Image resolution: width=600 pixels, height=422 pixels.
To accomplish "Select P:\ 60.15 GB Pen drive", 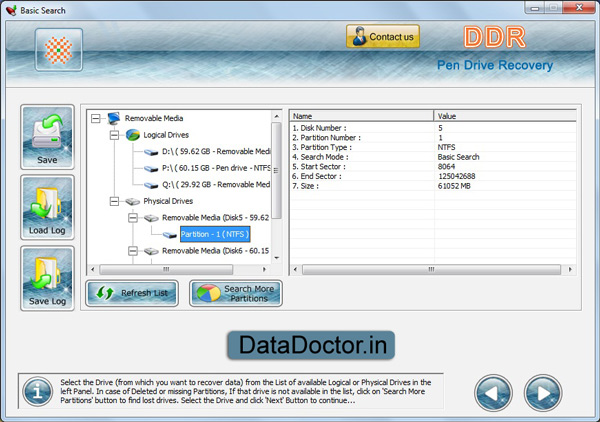I will coord(216,168).
